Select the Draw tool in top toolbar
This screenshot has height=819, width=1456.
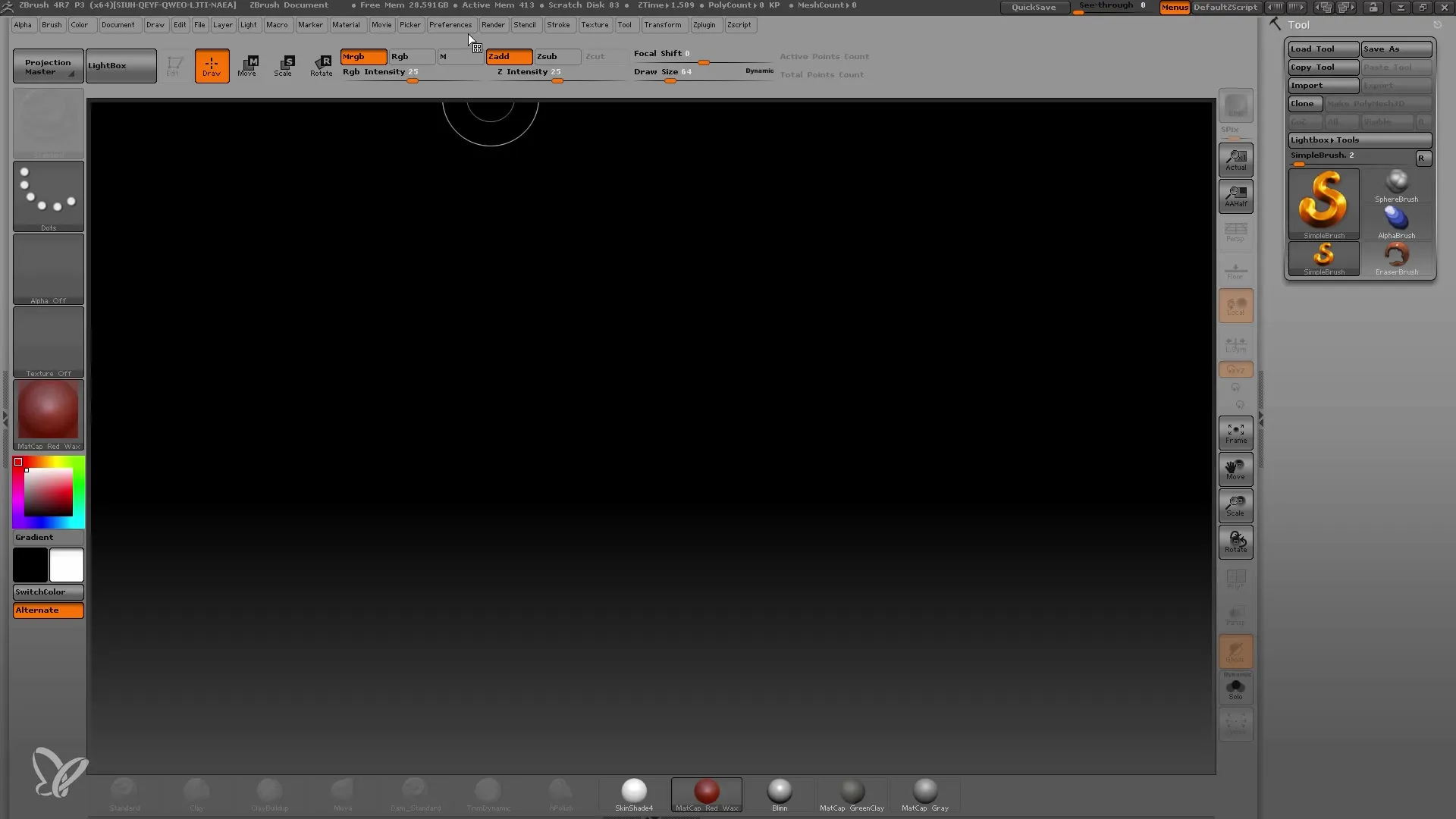tap(211, 65)
